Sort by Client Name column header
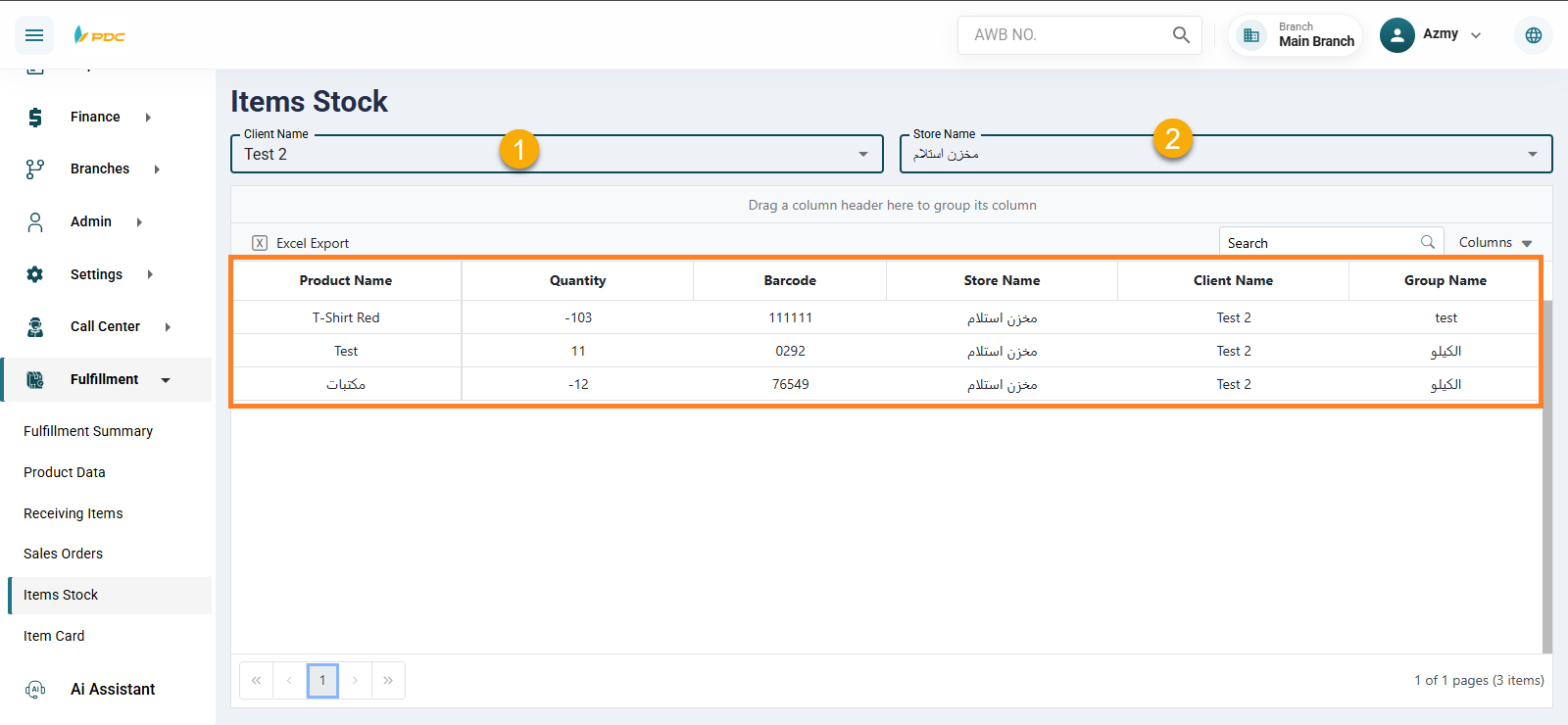 pyautogui.click(x=1233, y=280)
